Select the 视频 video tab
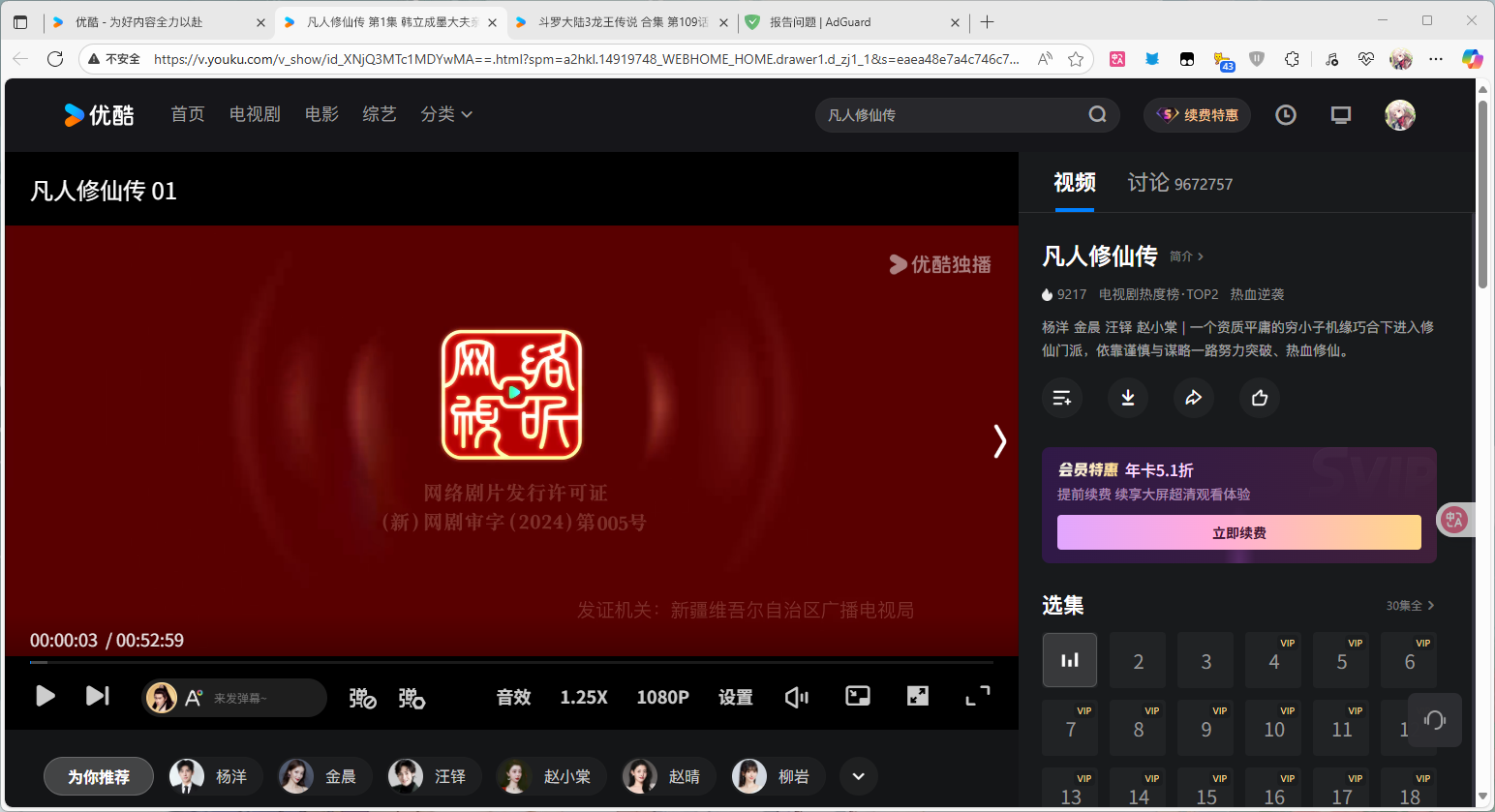Viewport: 1495px width, 812px height. click(1075, 183)
